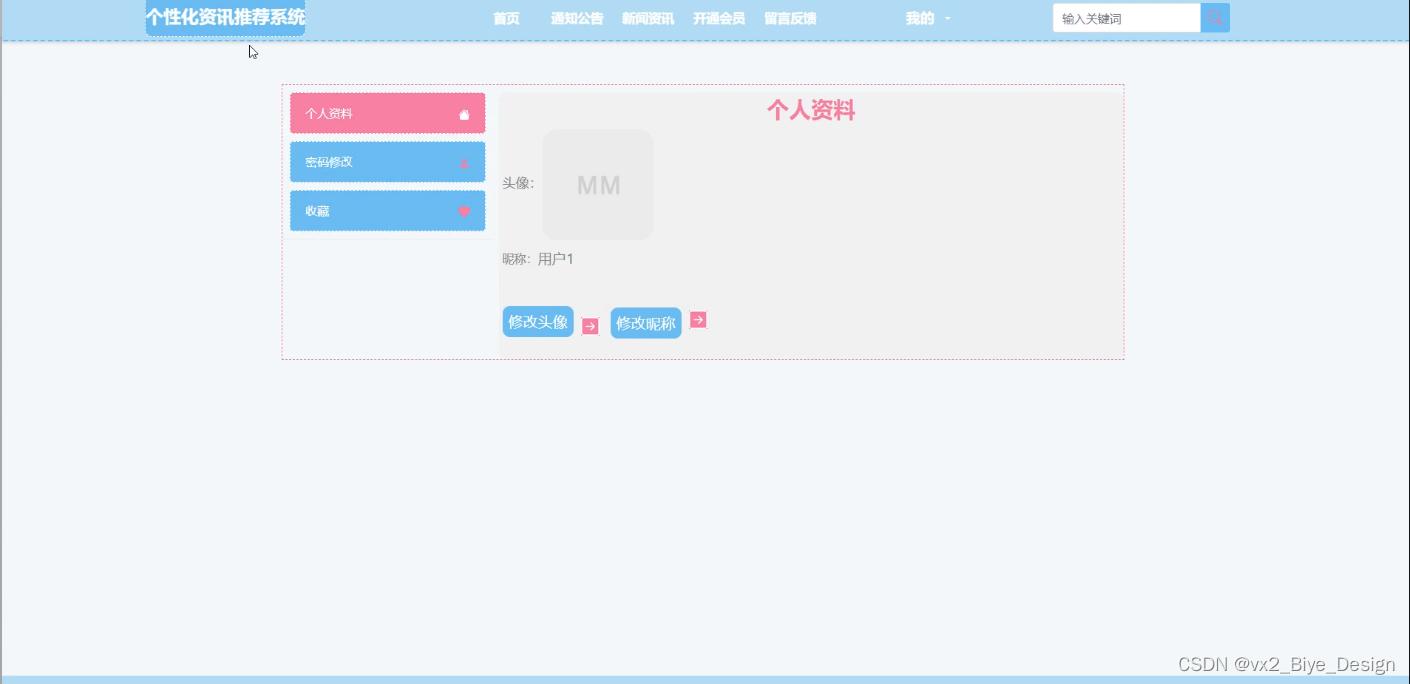The image size is (1410, 684).
Task: Switch to the 密码修改 sidebar tab
Action: [x=388, y=162]
